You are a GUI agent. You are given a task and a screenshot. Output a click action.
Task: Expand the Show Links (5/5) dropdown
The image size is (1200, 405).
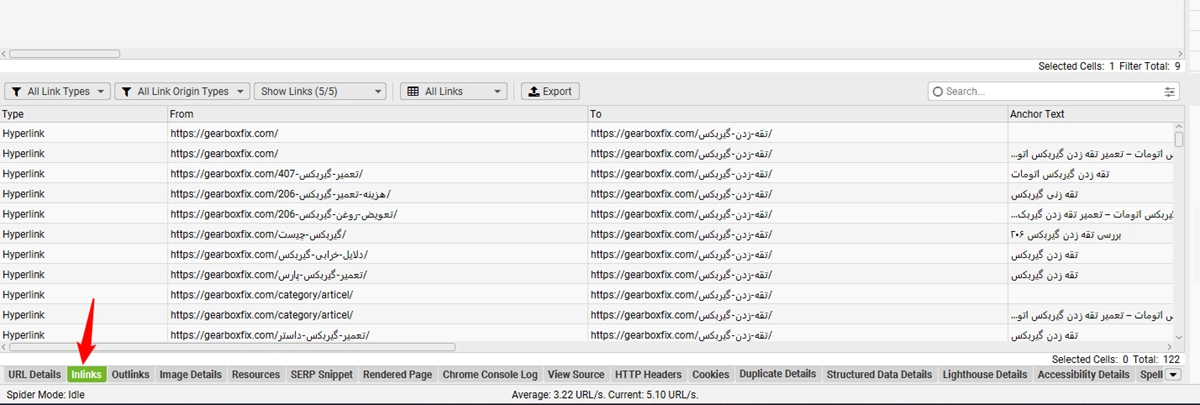click(x=320, y=91)
